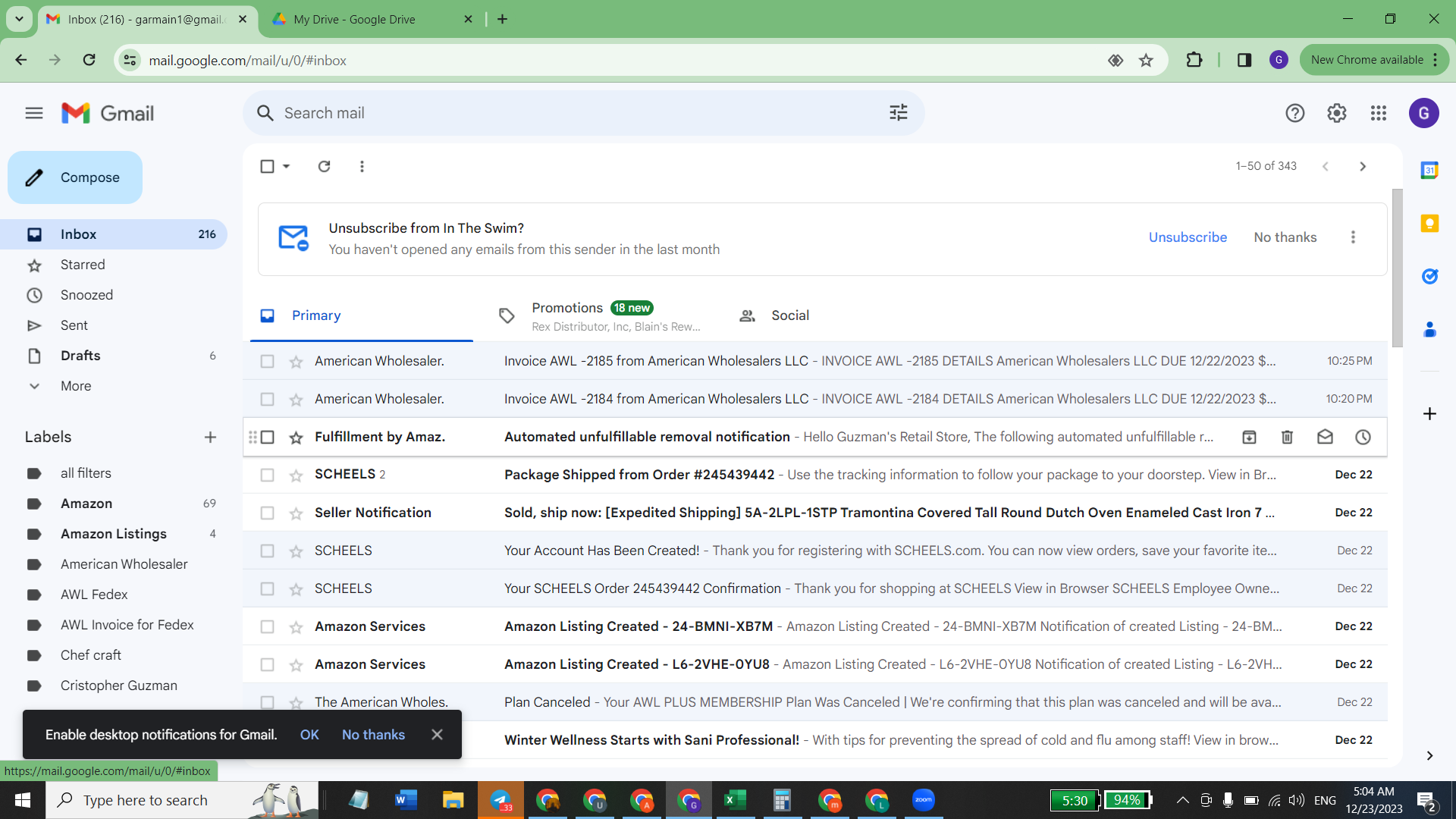Snooze the Fulfillment by Amazon email
Image resolution: width=1456 pixels, height=819 pixels.
1363,437
